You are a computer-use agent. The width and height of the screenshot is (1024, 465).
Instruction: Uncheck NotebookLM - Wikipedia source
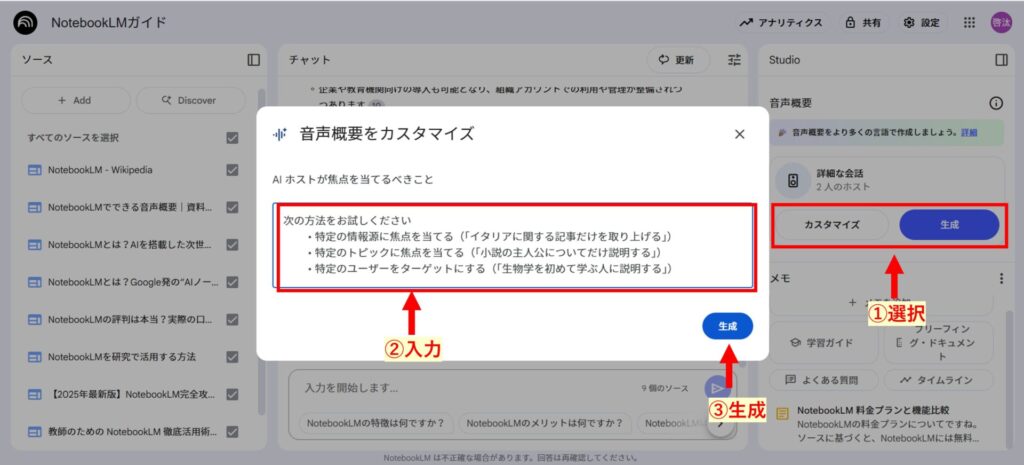pos(232,170)
